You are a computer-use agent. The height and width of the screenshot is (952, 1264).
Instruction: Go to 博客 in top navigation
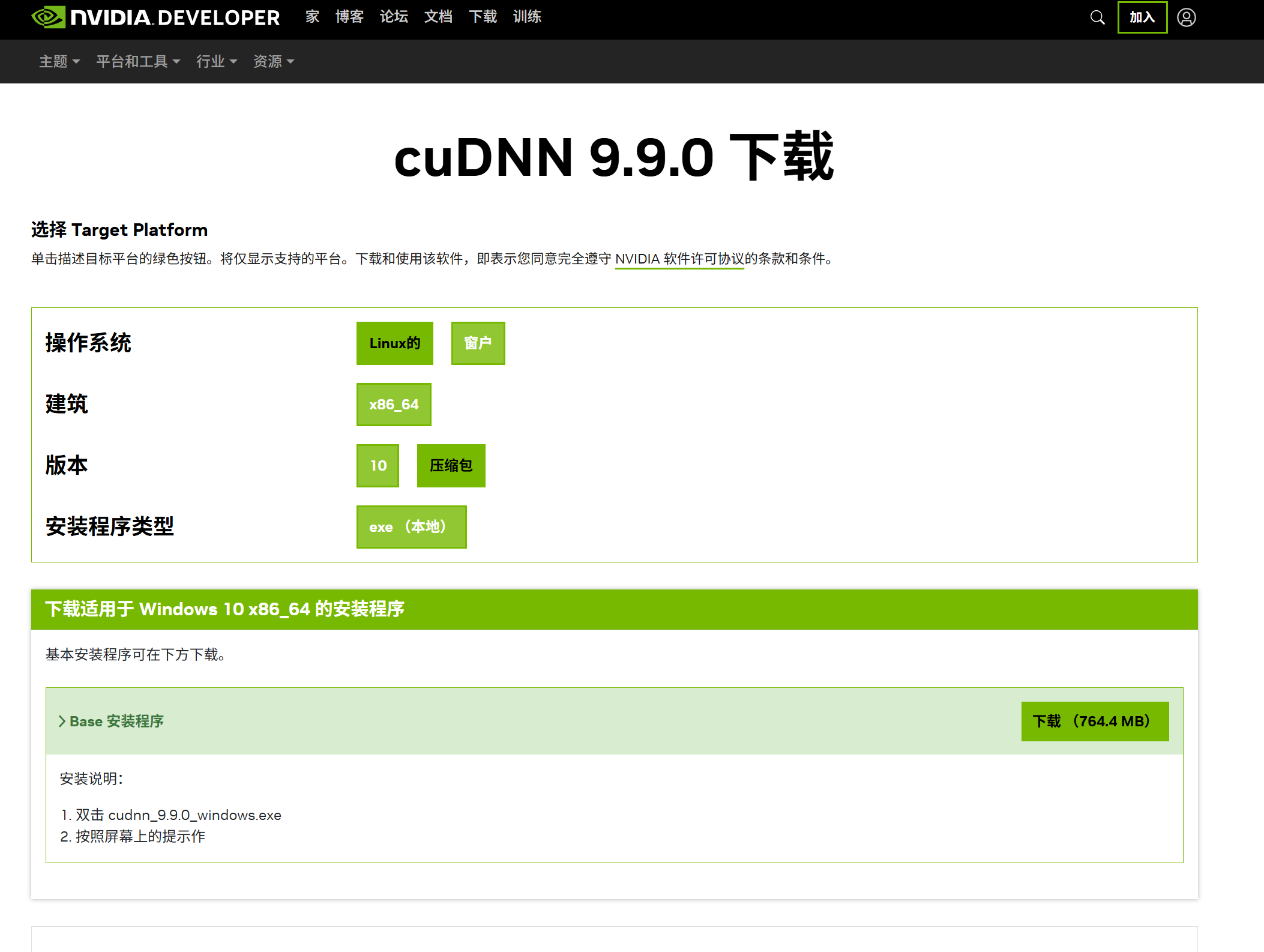(x=349, y=17)
